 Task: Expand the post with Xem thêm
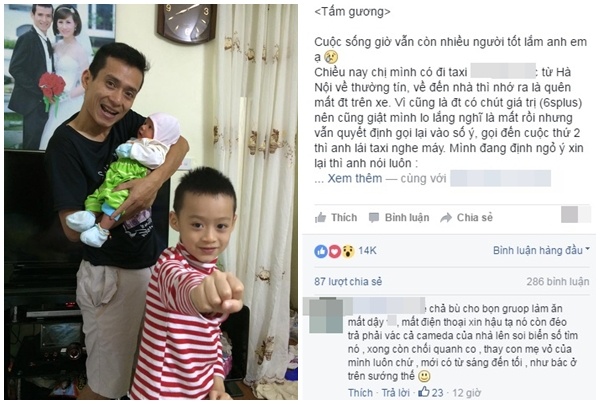[x=355, y=178]
